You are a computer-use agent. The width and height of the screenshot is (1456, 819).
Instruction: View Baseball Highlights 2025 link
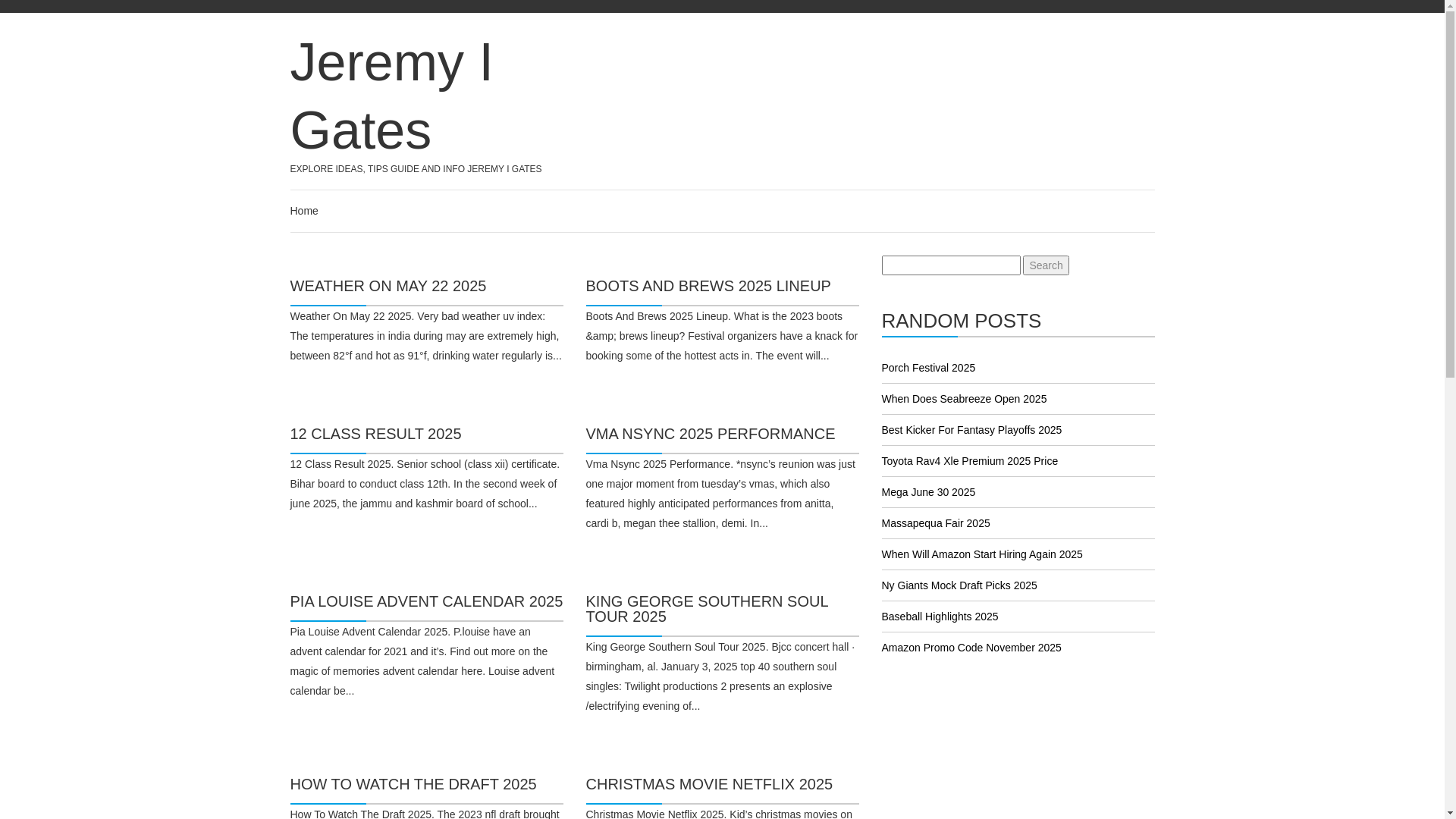click(x=940, y=617)
